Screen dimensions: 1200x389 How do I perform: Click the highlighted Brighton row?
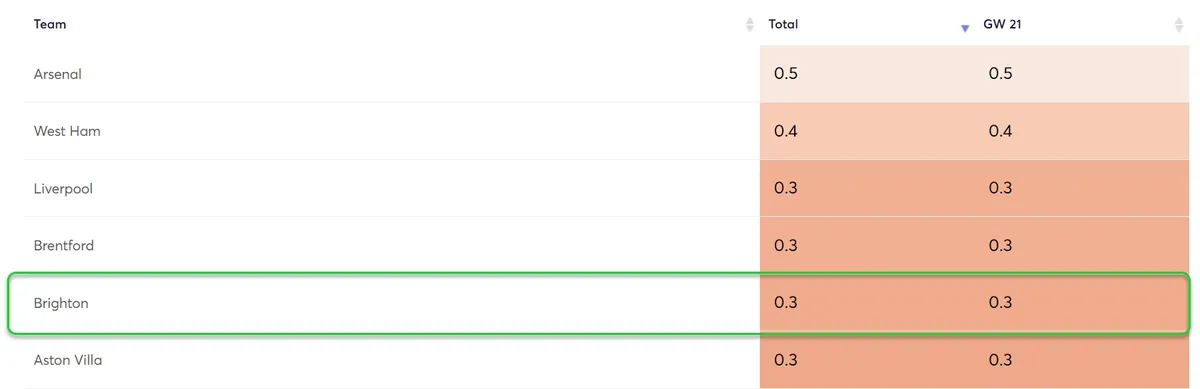[x=599, y=303]
